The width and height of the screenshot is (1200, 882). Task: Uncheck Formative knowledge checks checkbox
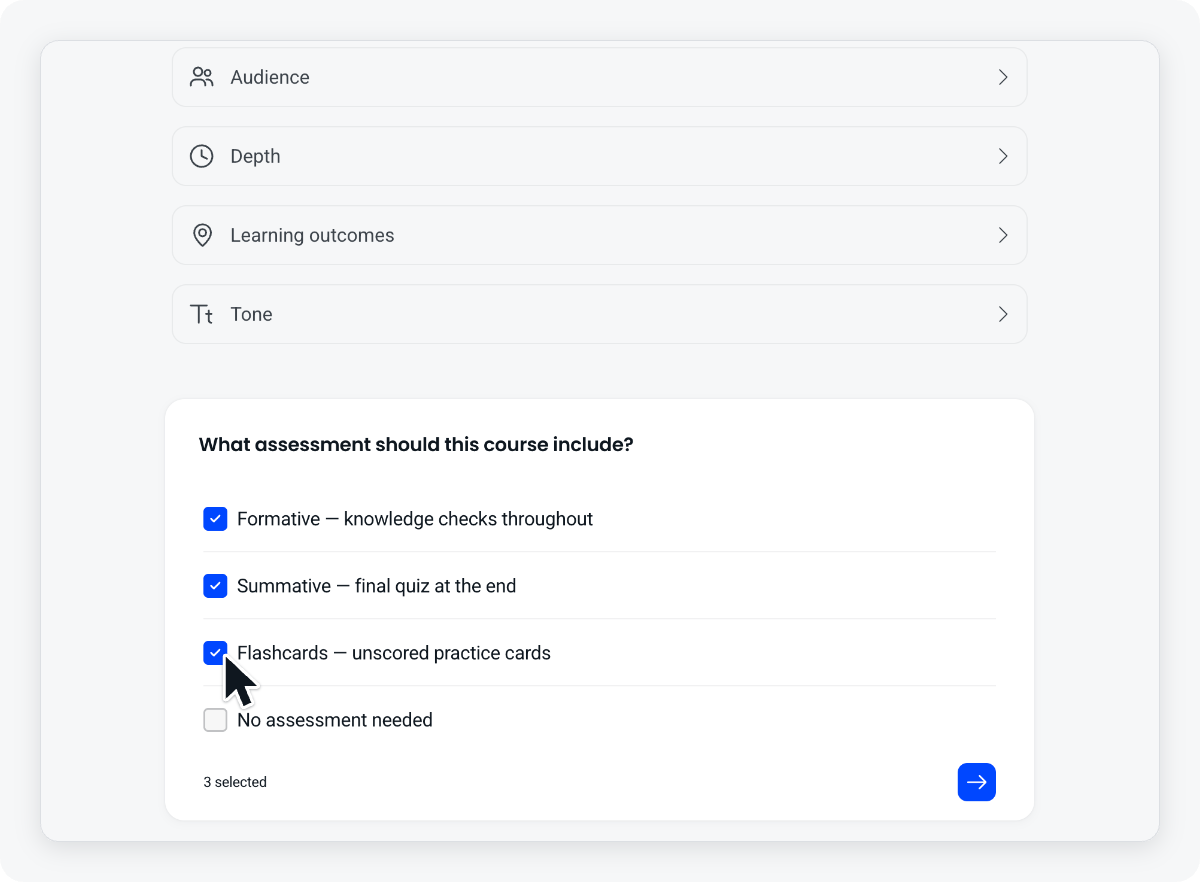(x=215, y=519)
